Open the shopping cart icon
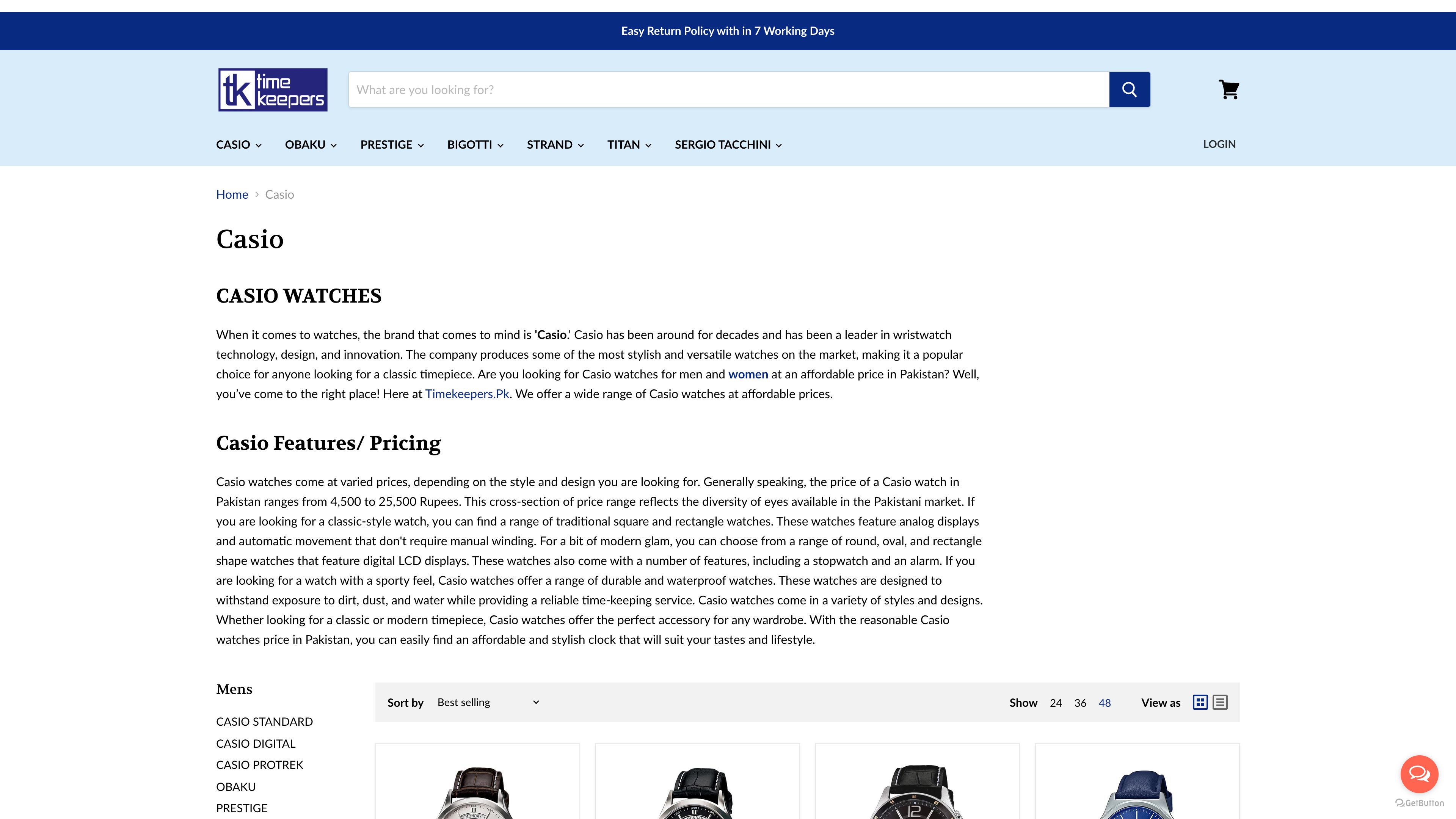The image size is (1456, 819). click(1228, 89)
